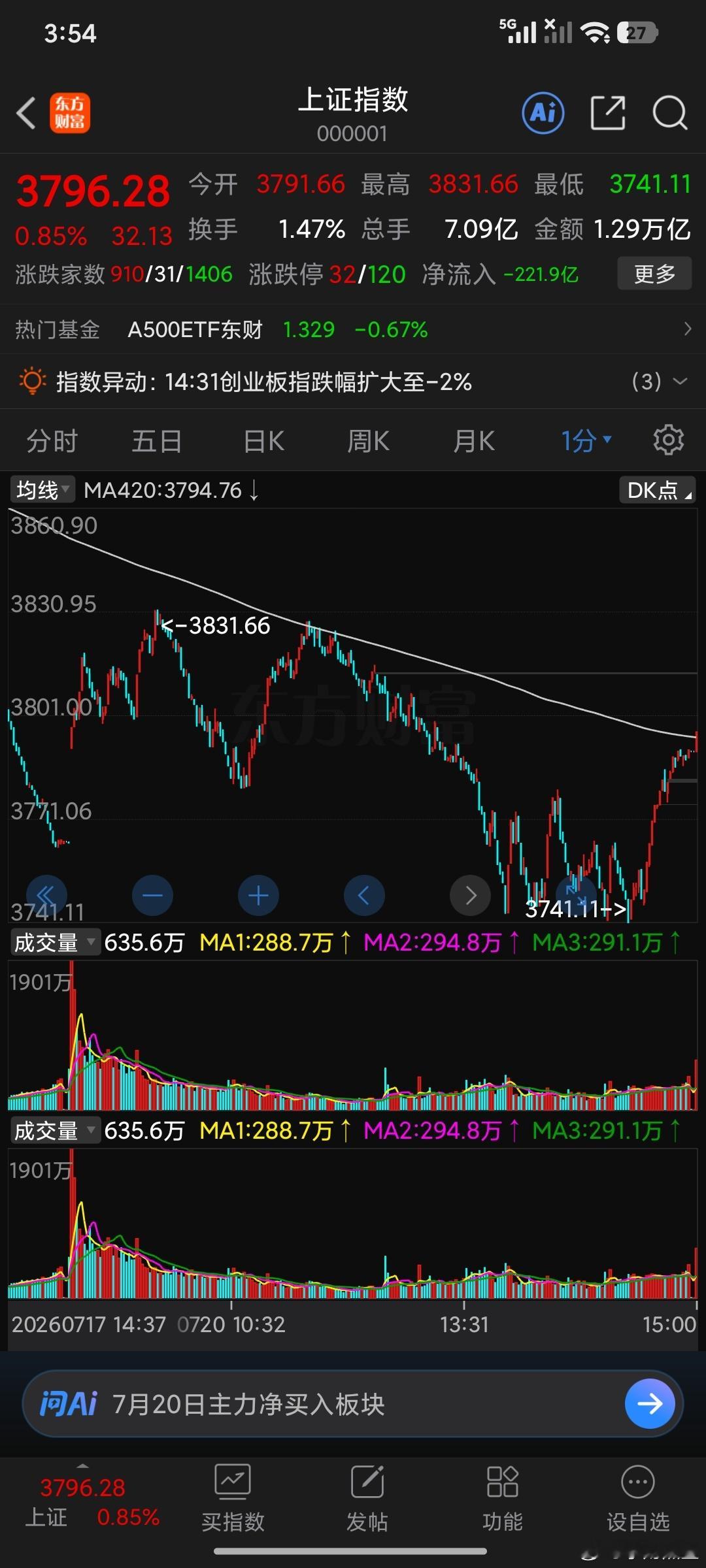Image resolution: width=706 pixels, height=1568 pixels.
Task: Switch to 日K tab
Action: [x=264, y=441]
